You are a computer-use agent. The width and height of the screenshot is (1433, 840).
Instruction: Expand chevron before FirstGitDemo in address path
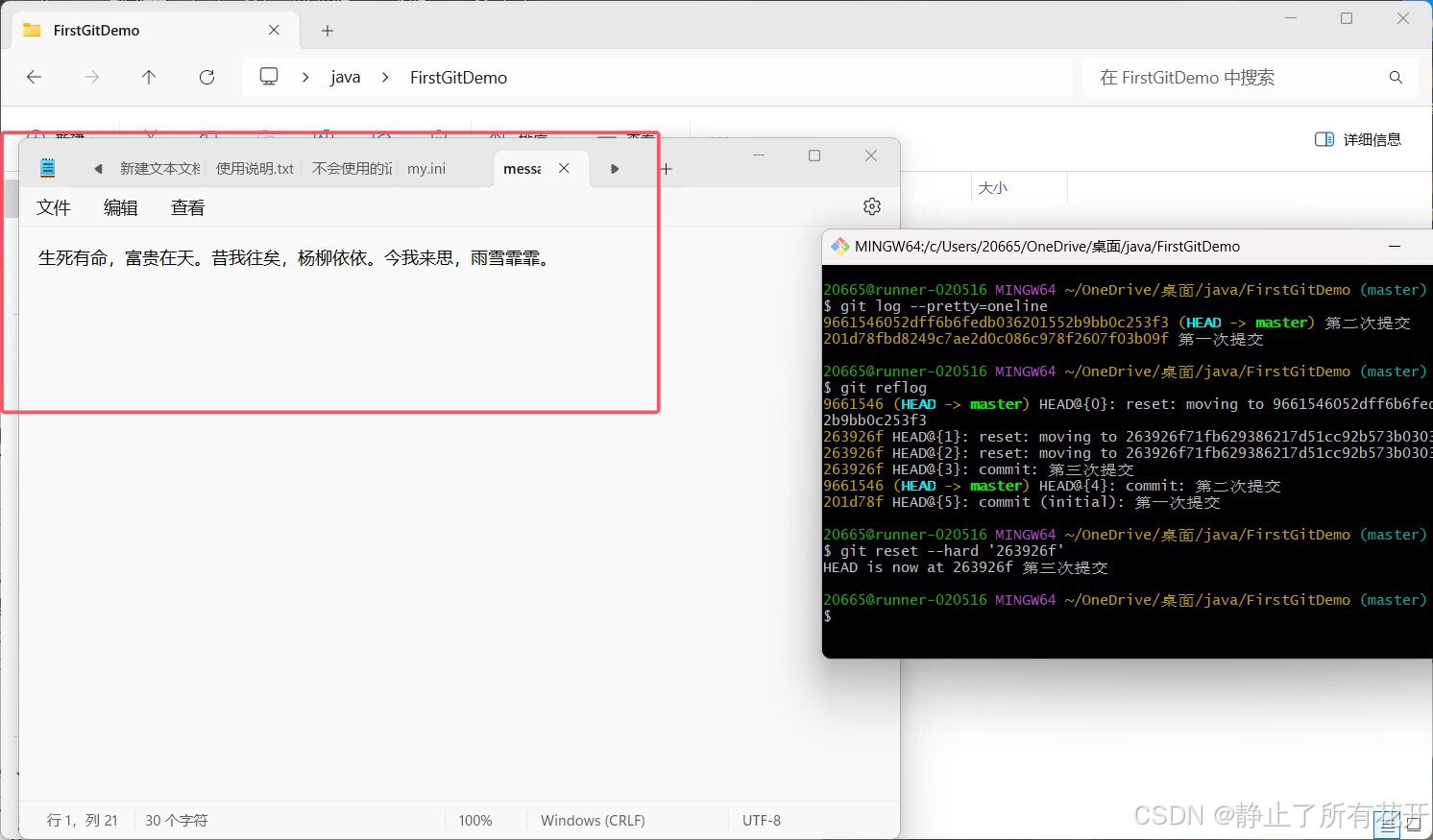[x=385, y=77]
